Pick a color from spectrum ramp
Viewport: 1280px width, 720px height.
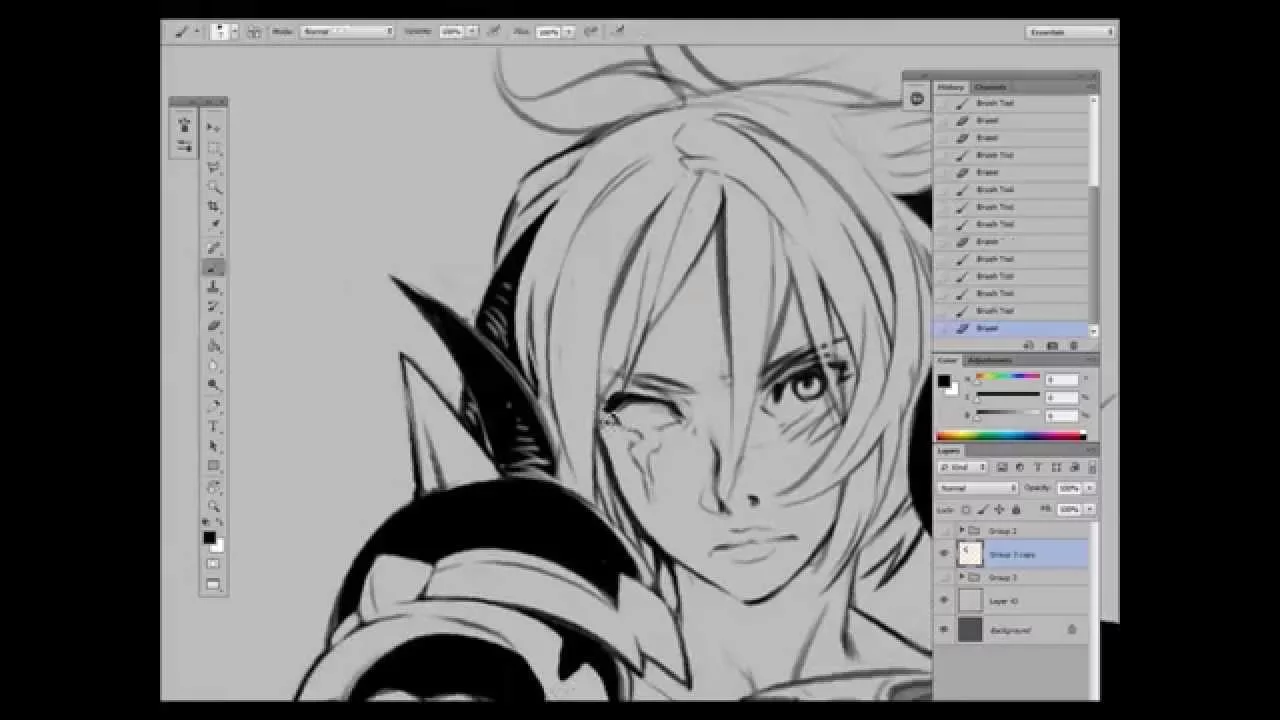(x=1010, y=435)
